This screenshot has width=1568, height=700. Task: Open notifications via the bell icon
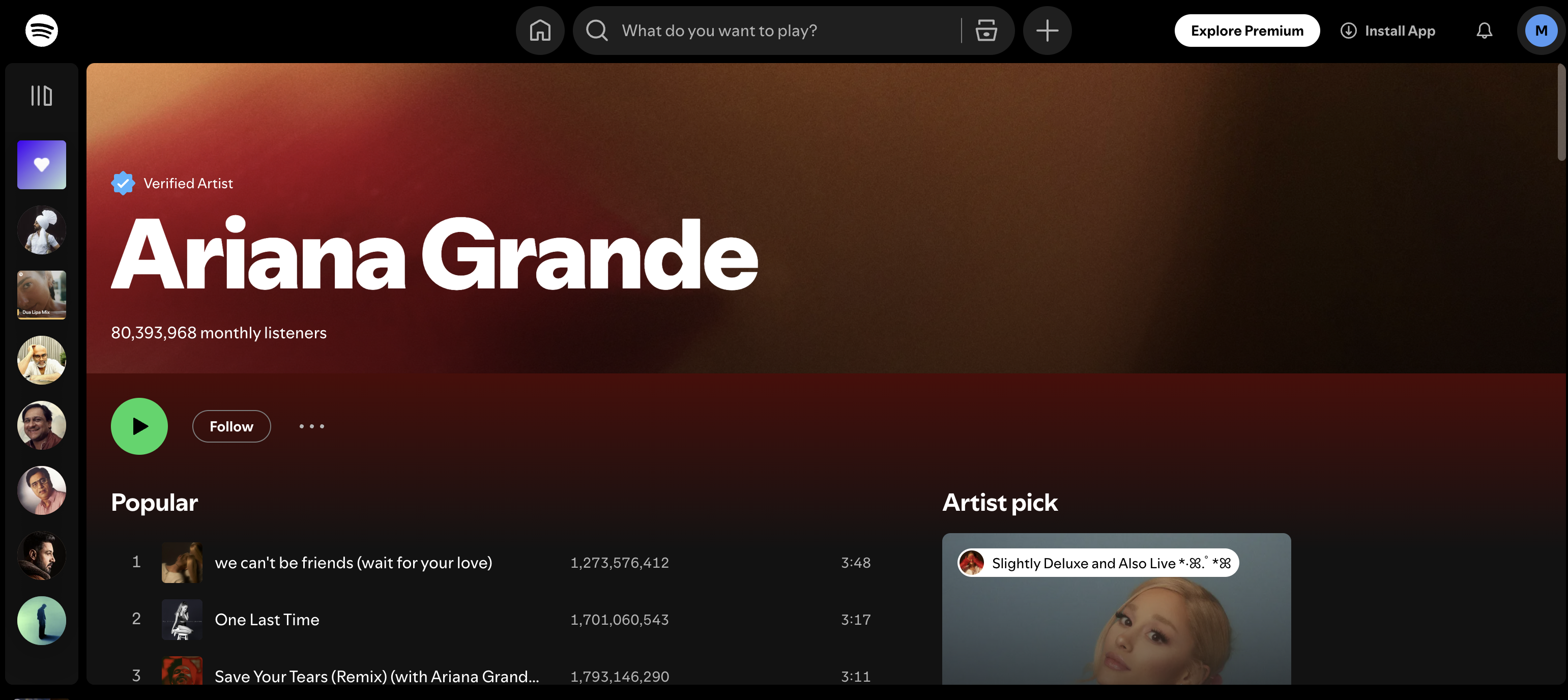click(1484, 31)
